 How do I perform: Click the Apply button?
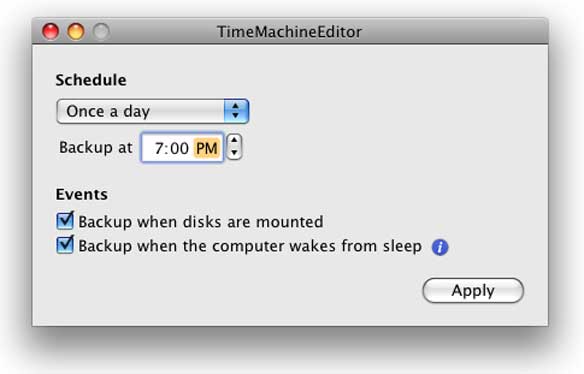(x=473, y=291)
